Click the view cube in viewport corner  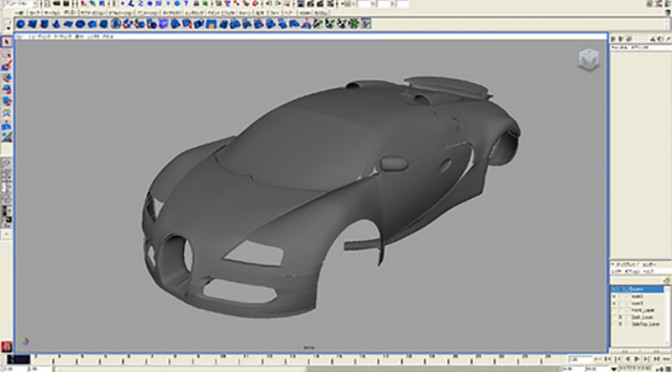588,60
